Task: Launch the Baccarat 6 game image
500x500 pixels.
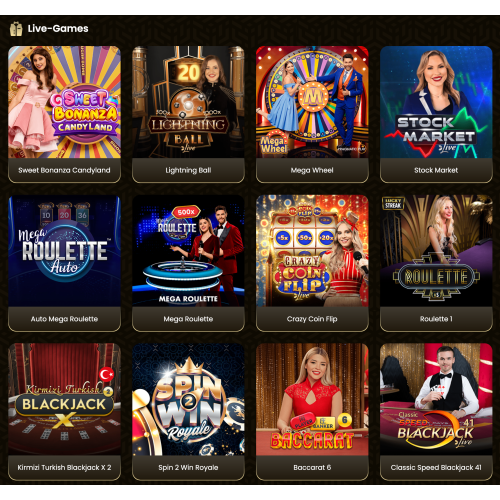Action: coord(312,399)
